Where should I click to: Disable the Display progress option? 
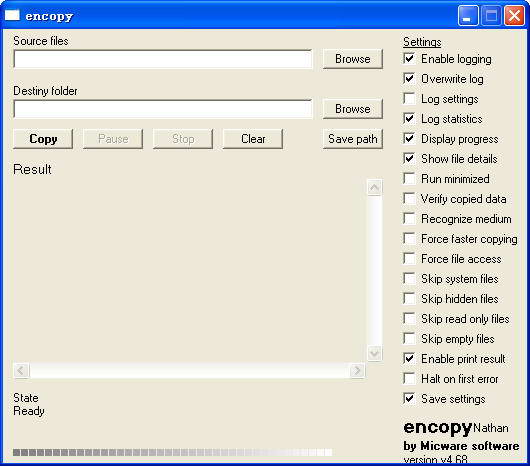click(409, 139)
